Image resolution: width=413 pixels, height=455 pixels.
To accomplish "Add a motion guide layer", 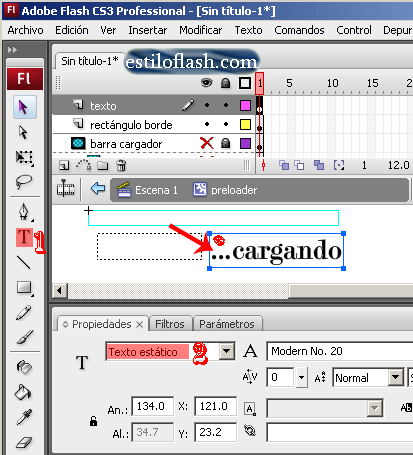I will 84,165.
